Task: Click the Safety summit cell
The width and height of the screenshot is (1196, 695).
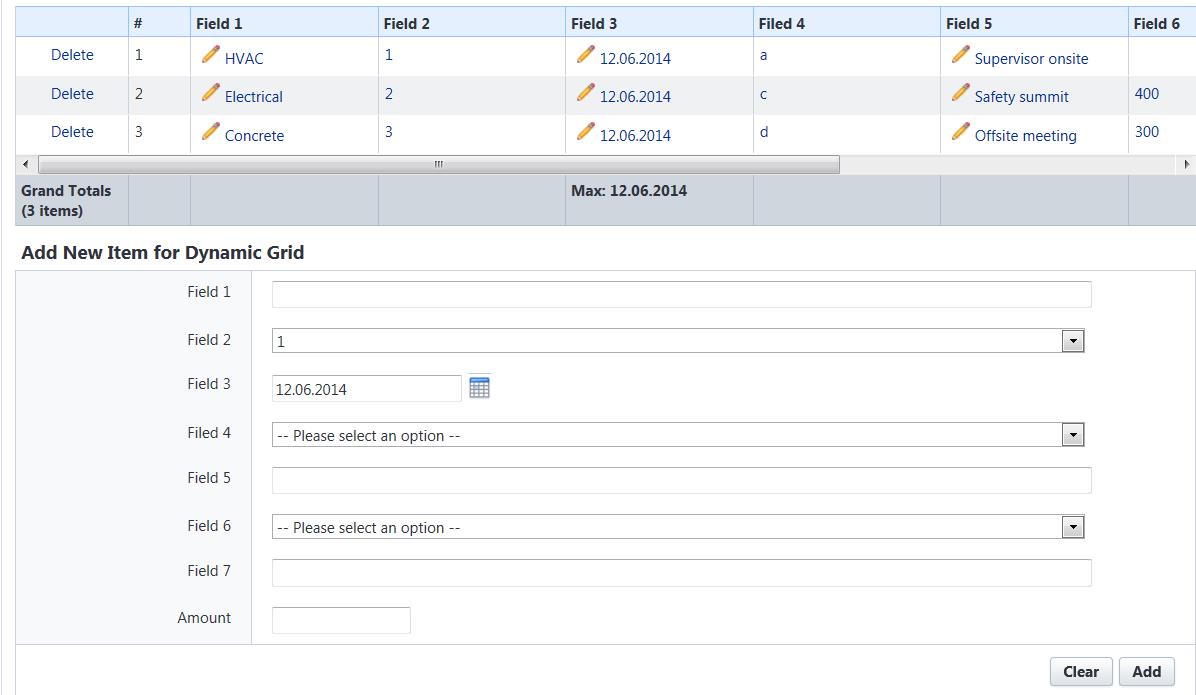Action: pos(1021,97)
